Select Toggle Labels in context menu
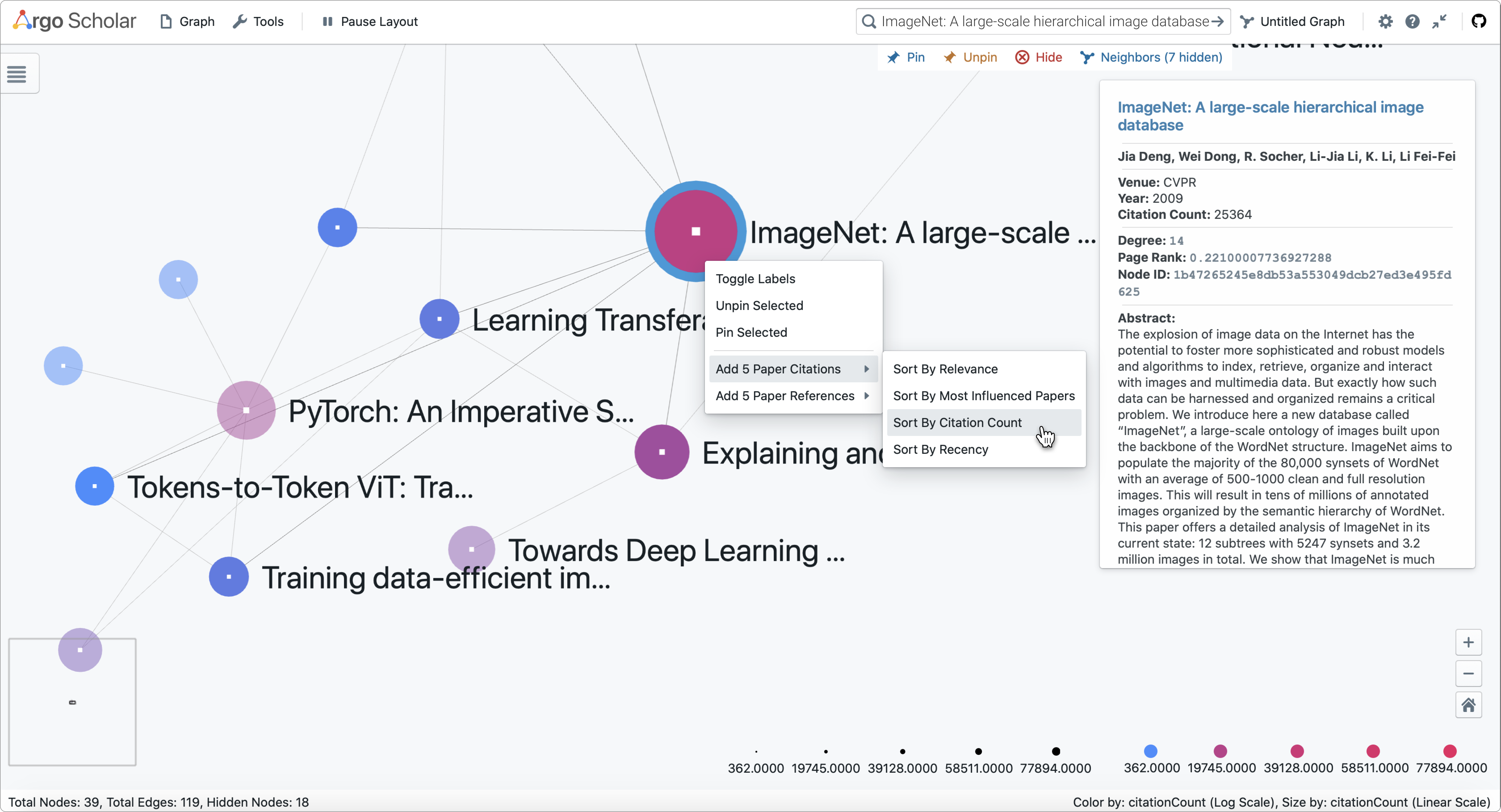The height and width of the screenshot is (812, 1501). pos(793,278)
